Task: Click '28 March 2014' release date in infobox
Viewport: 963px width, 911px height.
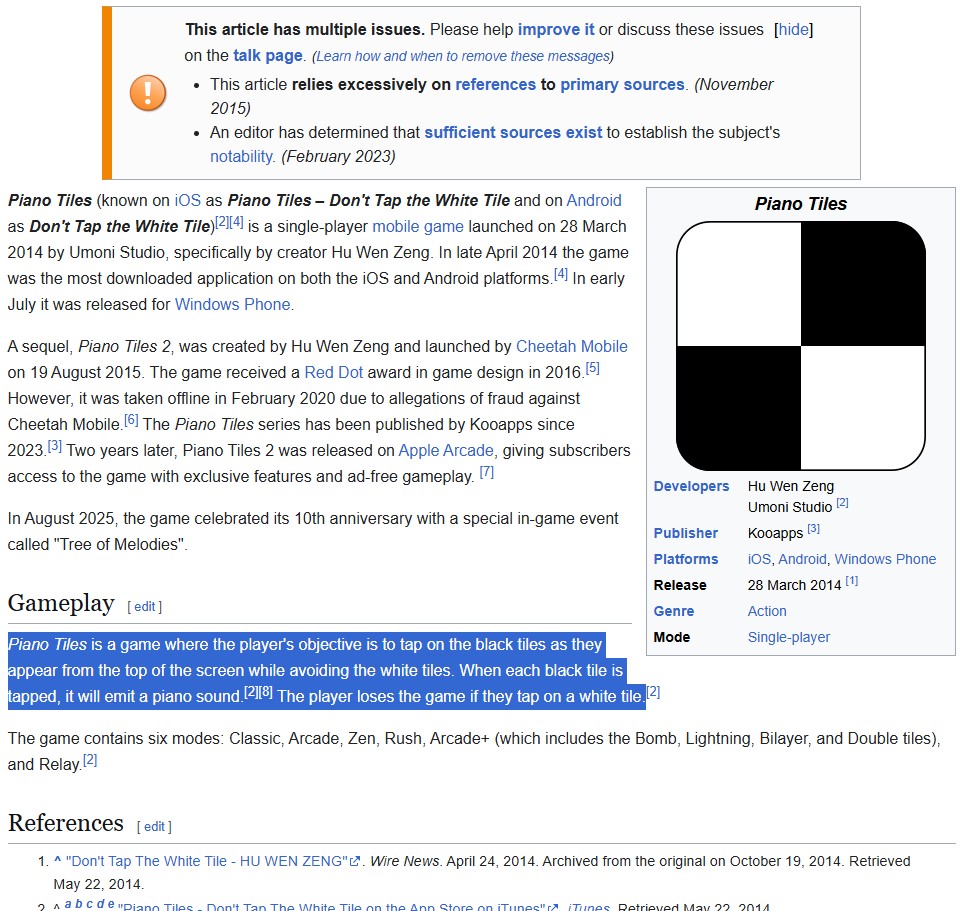Action: 794,585
